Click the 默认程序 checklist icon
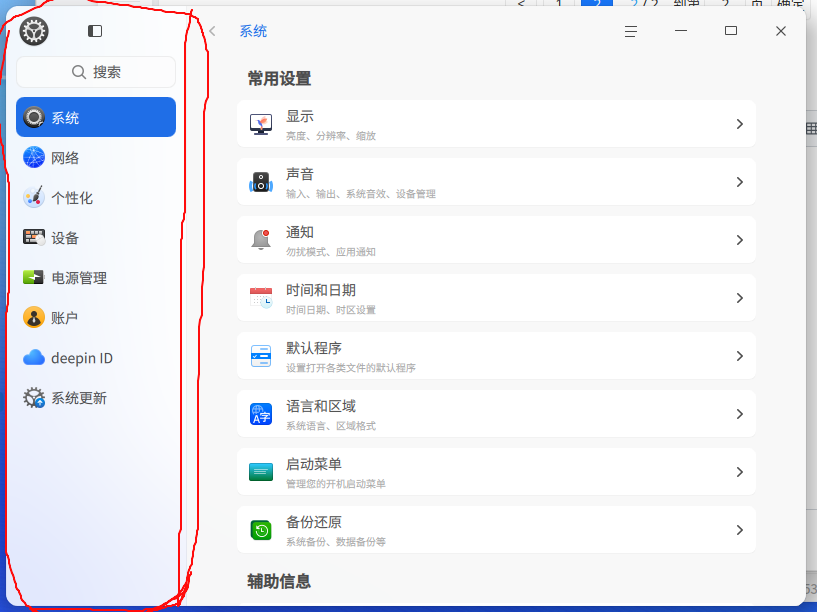This screenshot has height=612, width=817. [261, 356]
